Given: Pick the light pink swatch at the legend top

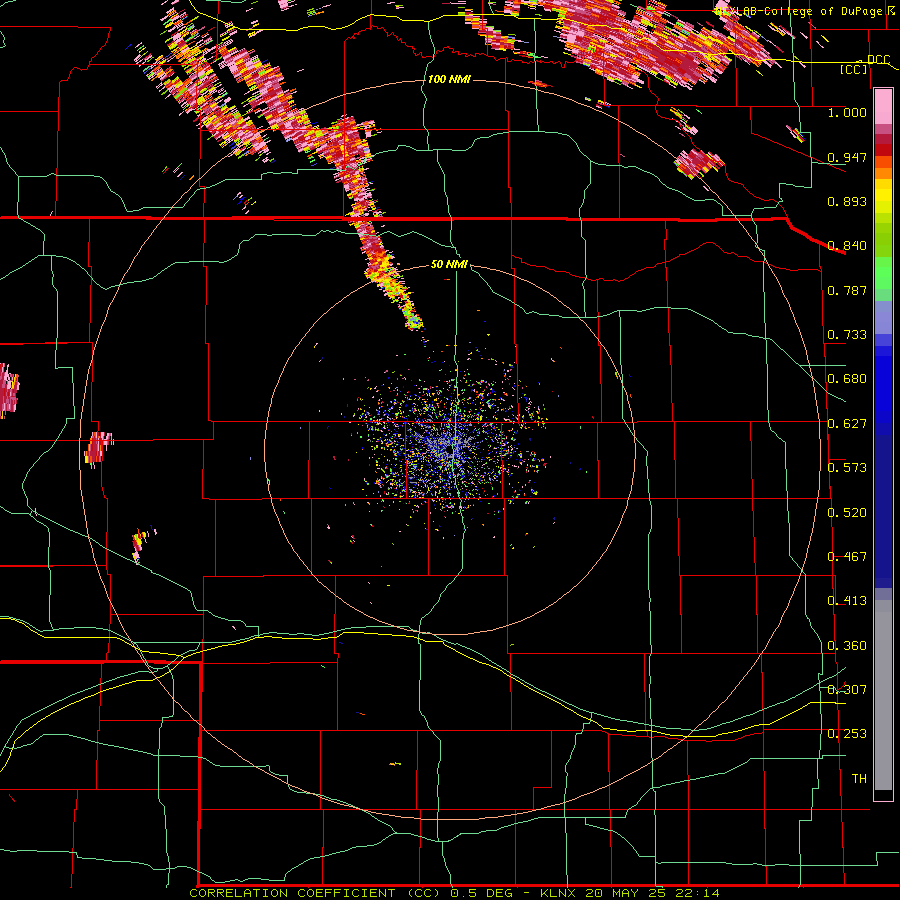Looking at the screenshot, I should point(883,106).
